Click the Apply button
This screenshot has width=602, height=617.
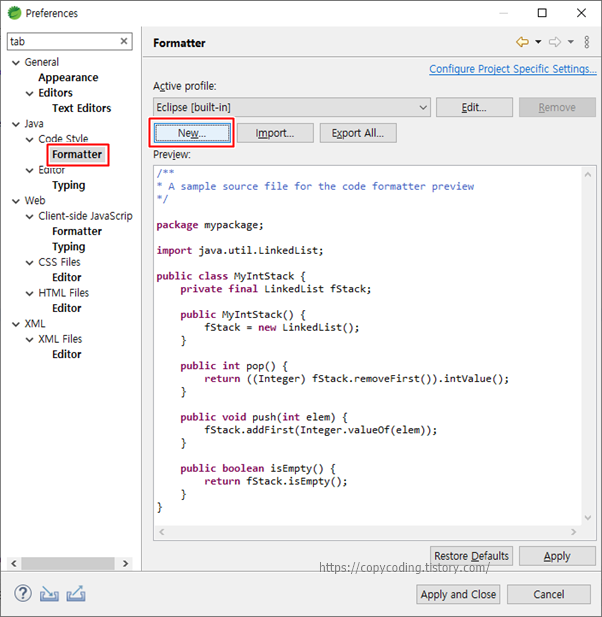click(557, 556)
